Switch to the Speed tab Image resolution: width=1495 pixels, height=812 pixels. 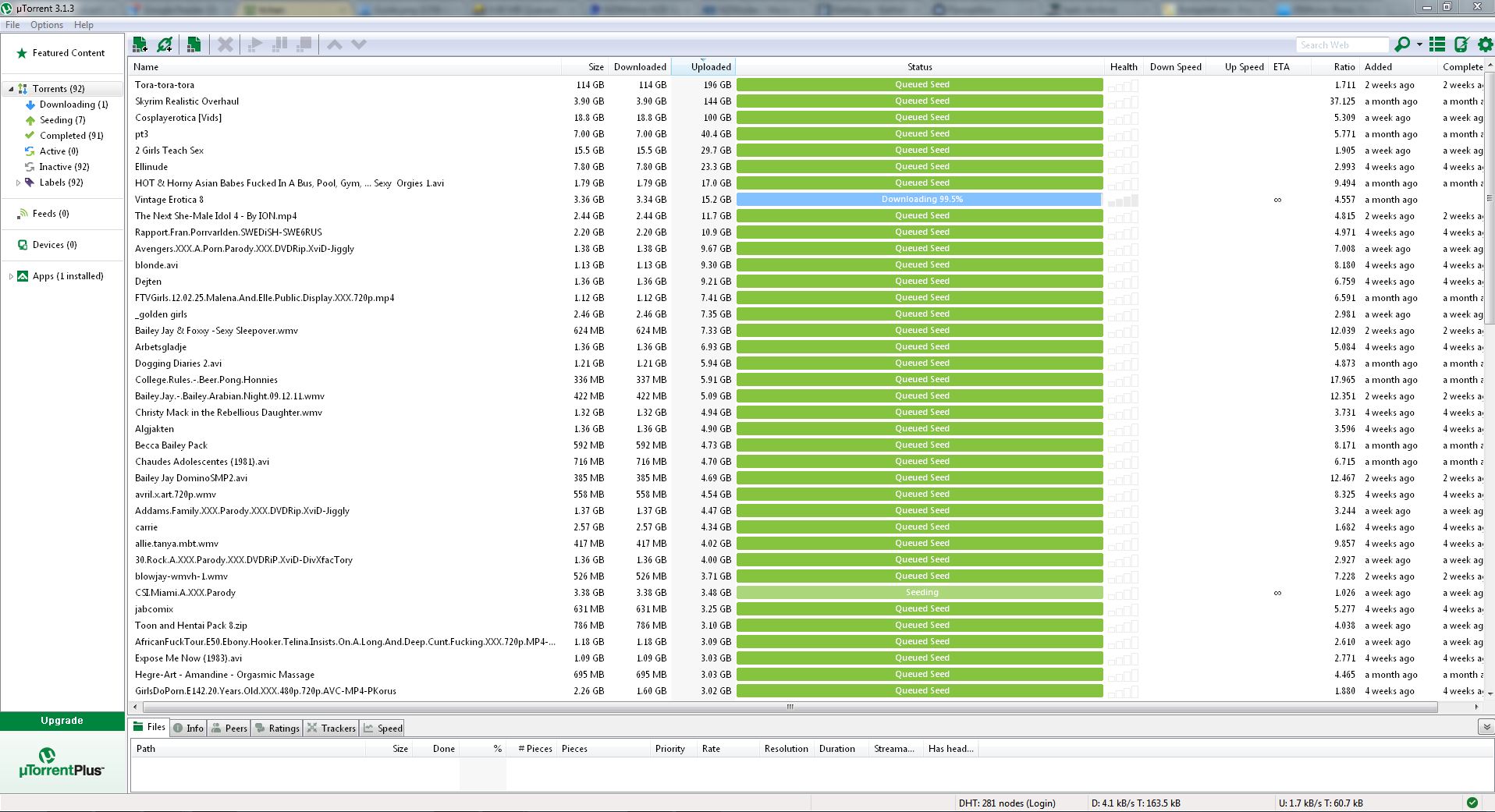(x=383, y=728)
